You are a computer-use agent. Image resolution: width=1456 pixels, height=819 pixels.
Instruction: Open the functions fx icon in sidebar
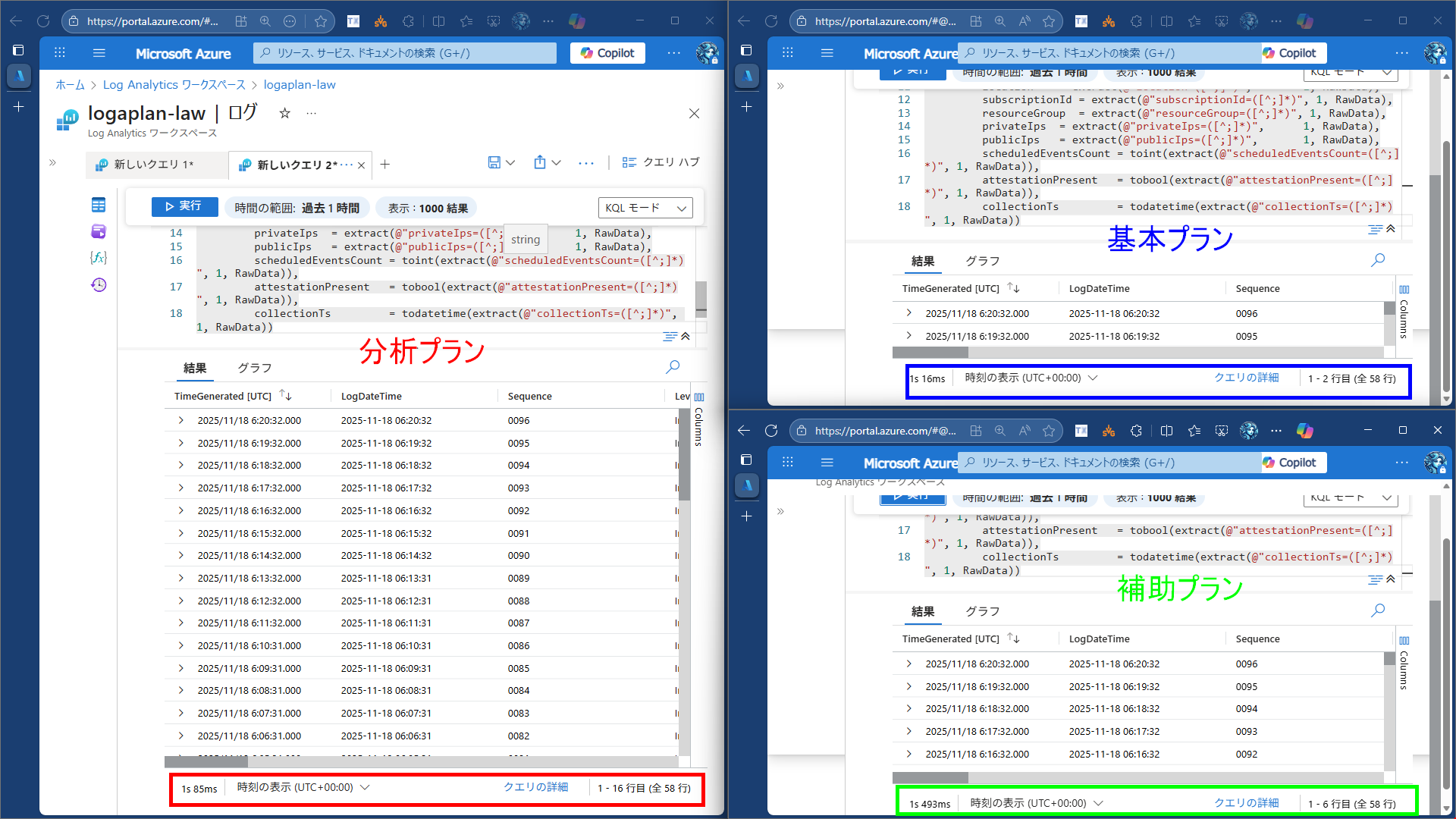[x=99, y=258]
